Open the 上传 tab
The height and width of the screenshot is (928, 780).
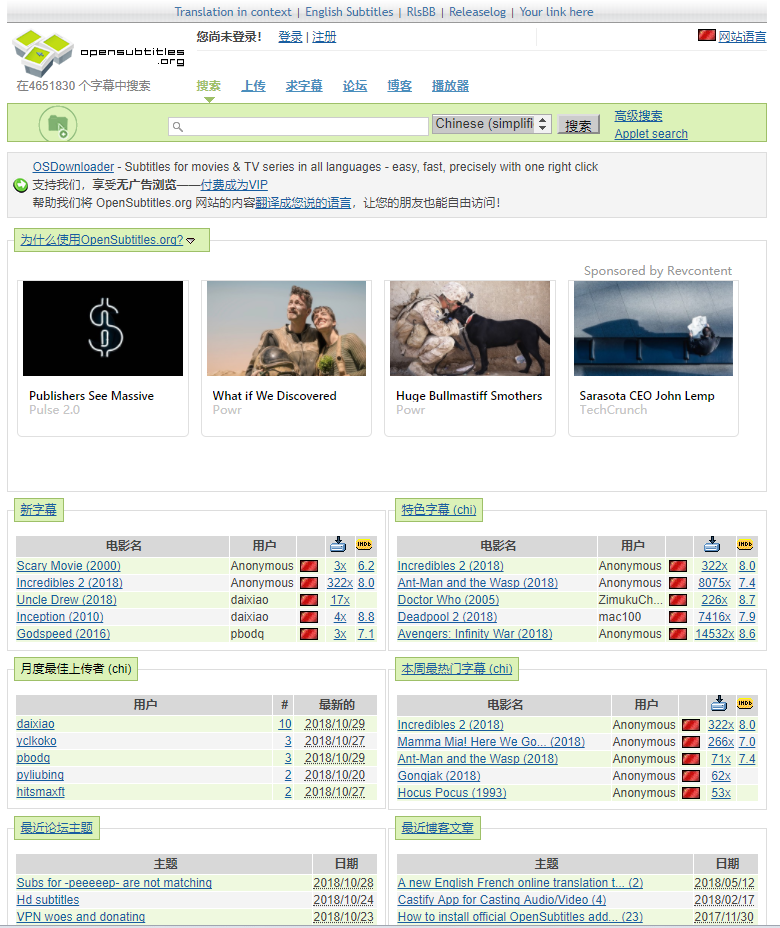(x=253, y=86)
